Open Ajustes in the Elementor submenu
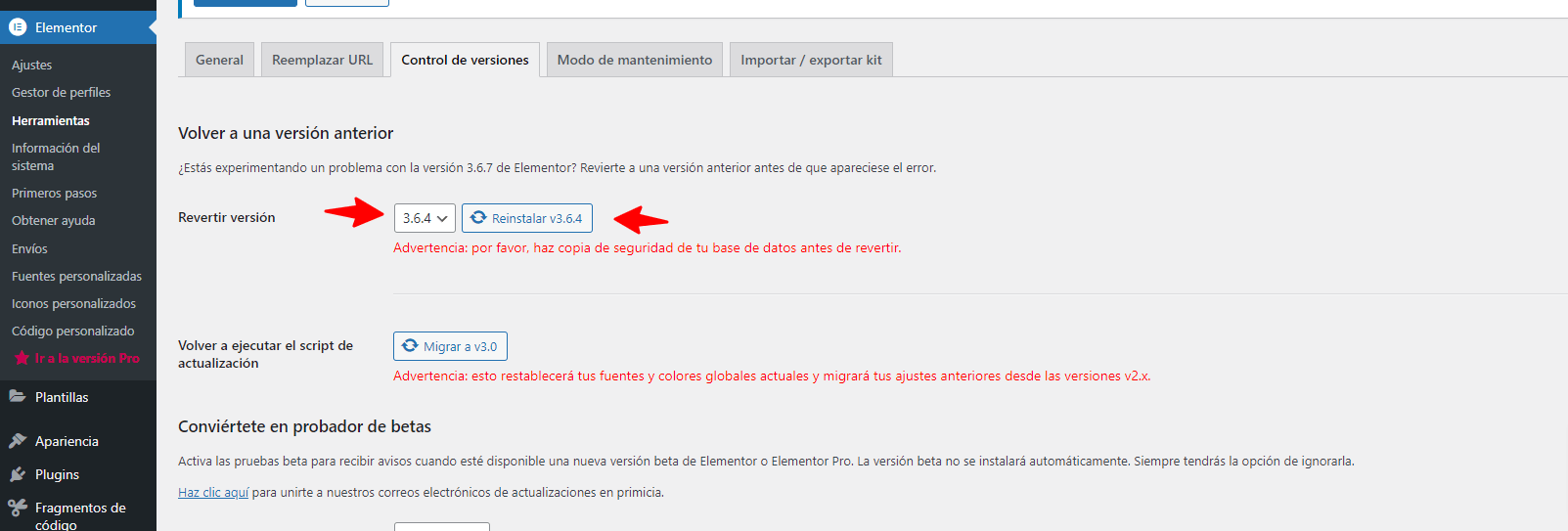 point(32,65)
